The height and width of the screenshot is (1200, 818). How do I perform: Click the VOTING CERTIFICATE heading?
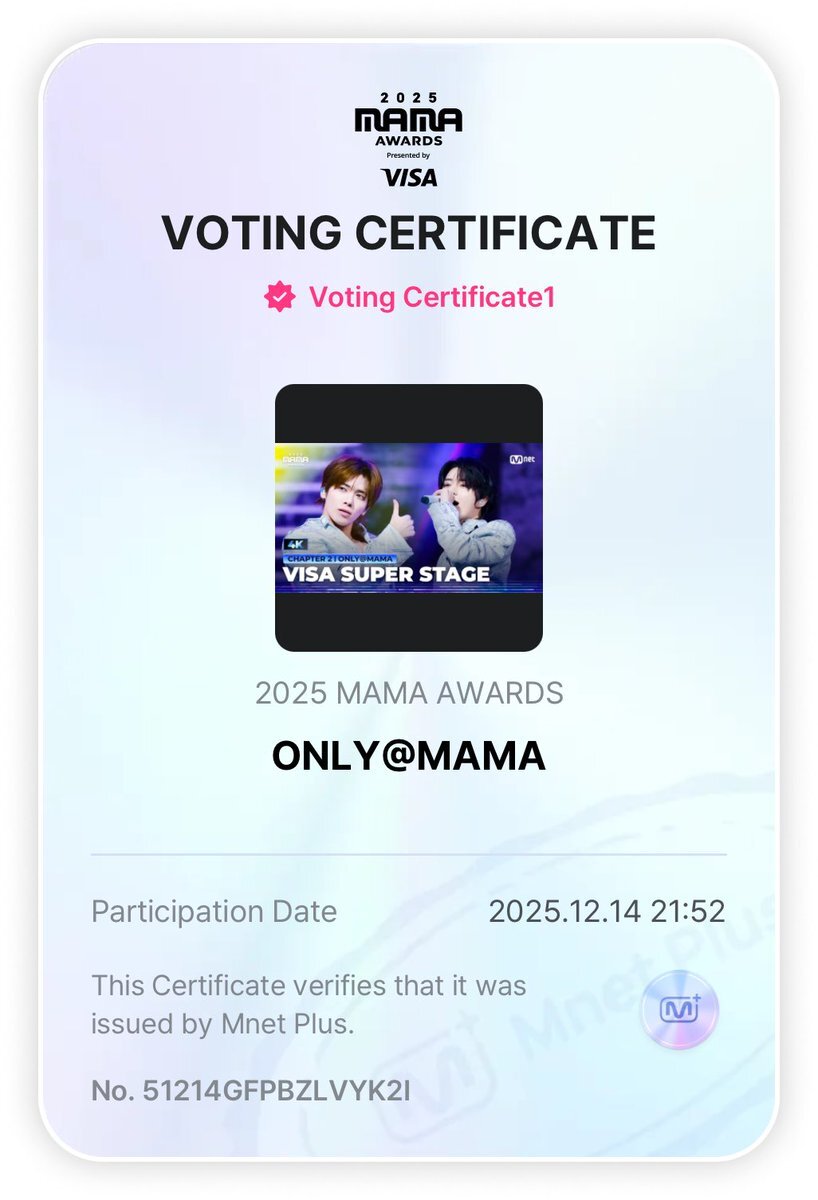[x=408, y=233]
